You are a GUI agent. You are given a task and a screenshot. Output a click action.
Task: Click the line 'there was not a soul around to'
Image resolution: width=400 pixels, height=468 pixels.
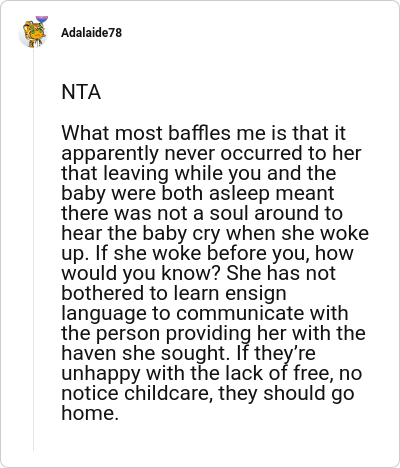(x=202, y=213)
